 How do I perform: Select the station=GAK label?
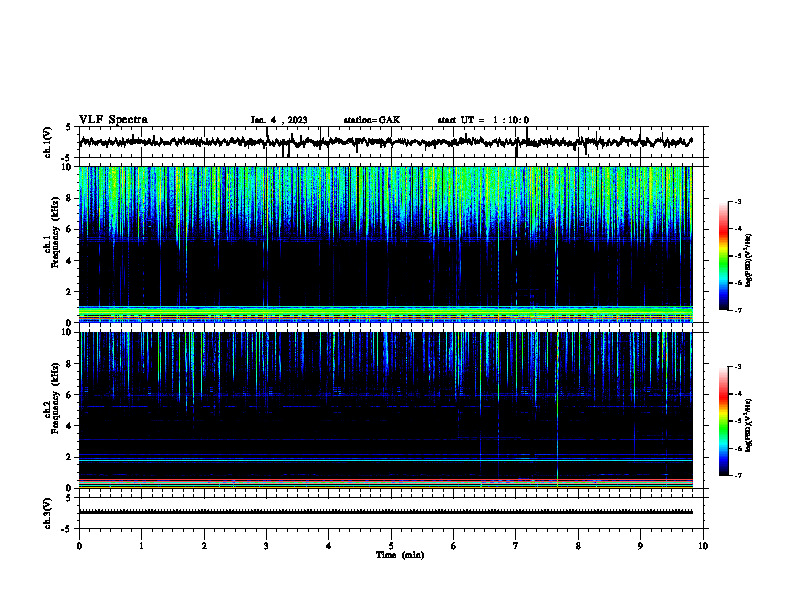point(372,120)
